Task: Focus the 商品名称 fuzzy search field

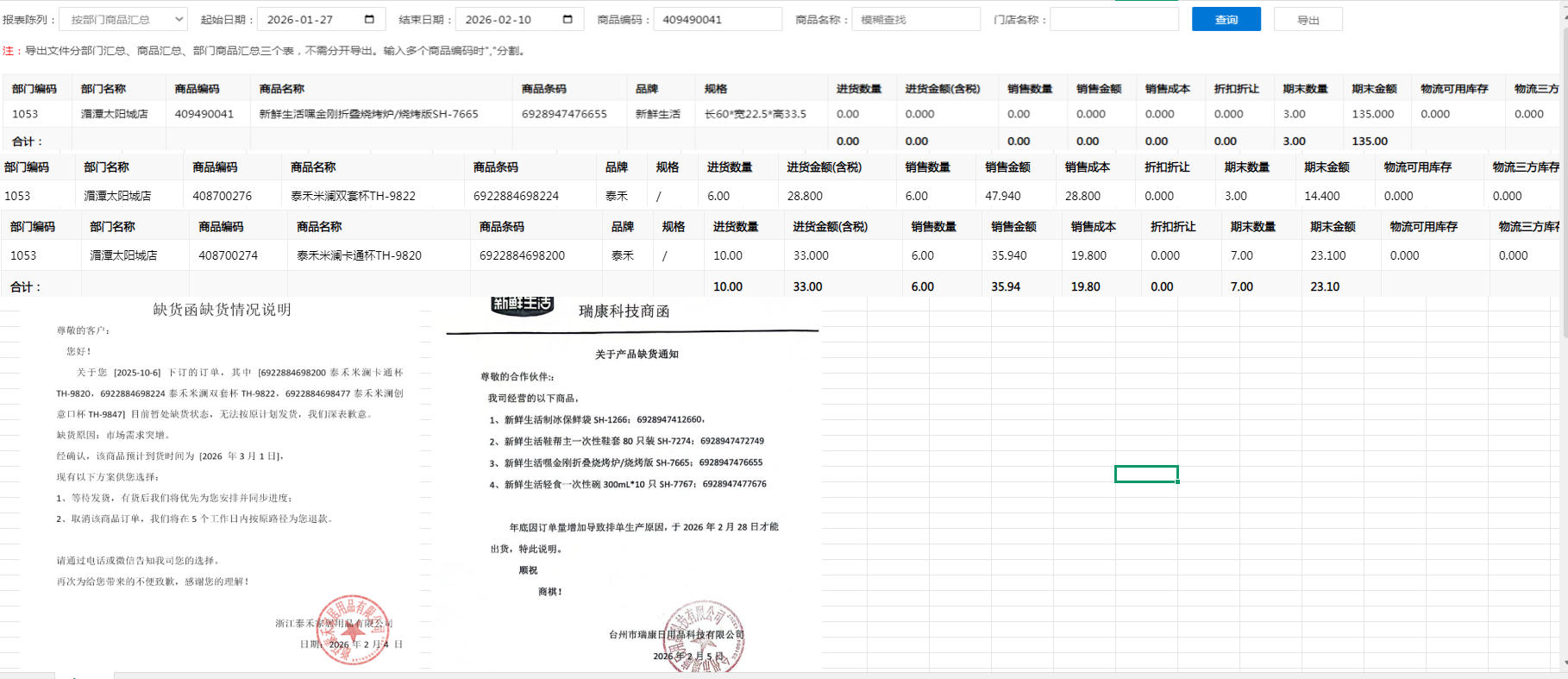Action: click(915, 19)
